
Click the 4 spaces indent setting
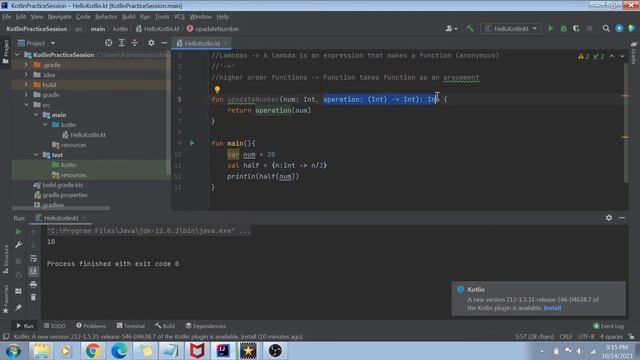[611, 337]
